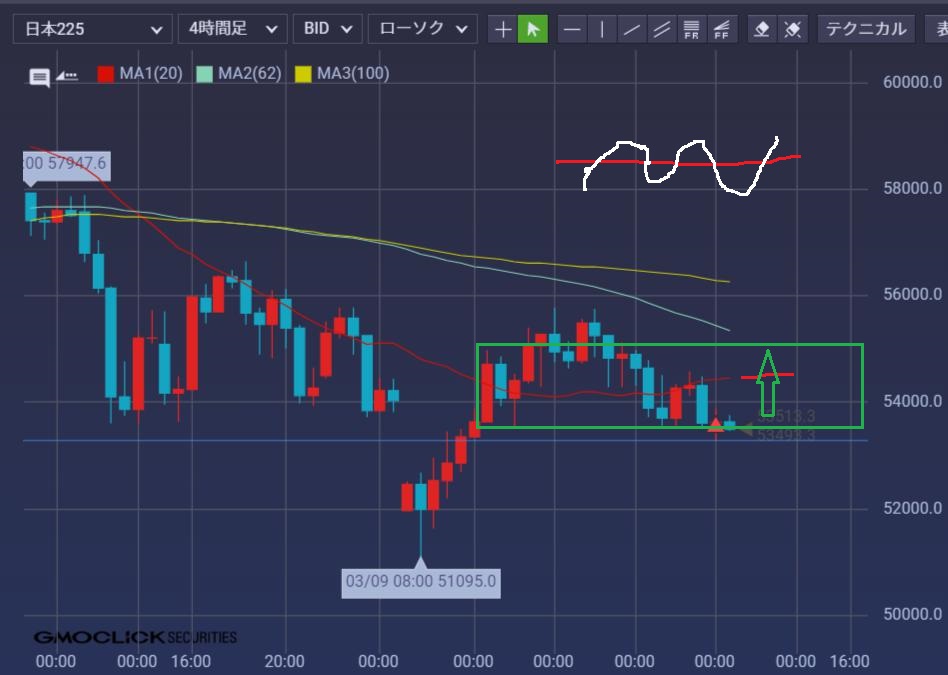Choose the trend line tool

tap(631, 29)
